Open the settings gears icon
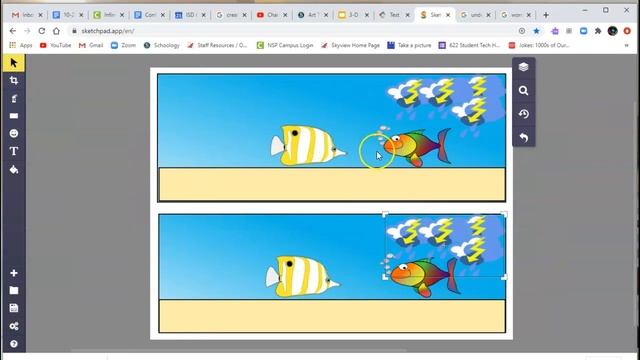Viewport: 640px width, 360px height. 13,326
